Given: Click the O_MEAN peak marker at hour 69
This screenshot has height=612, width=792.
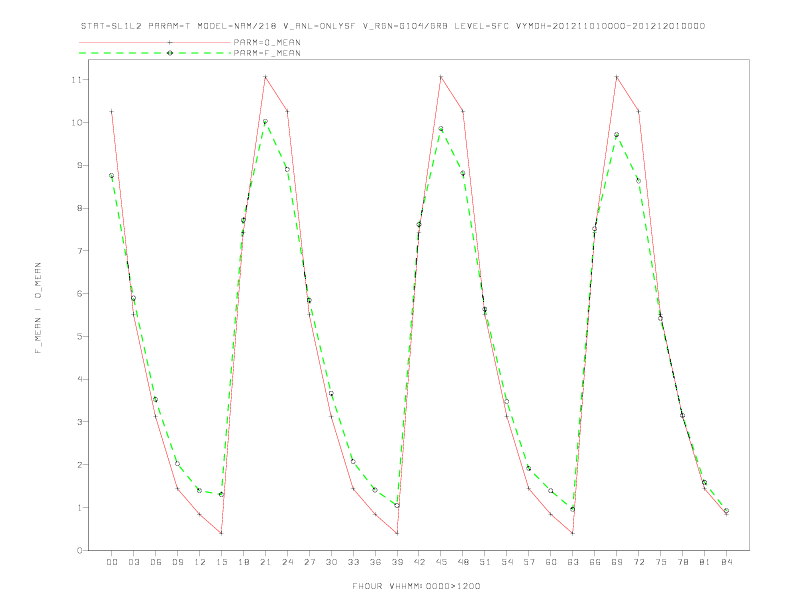Looking at the screenshot, I should coord(617,77).
